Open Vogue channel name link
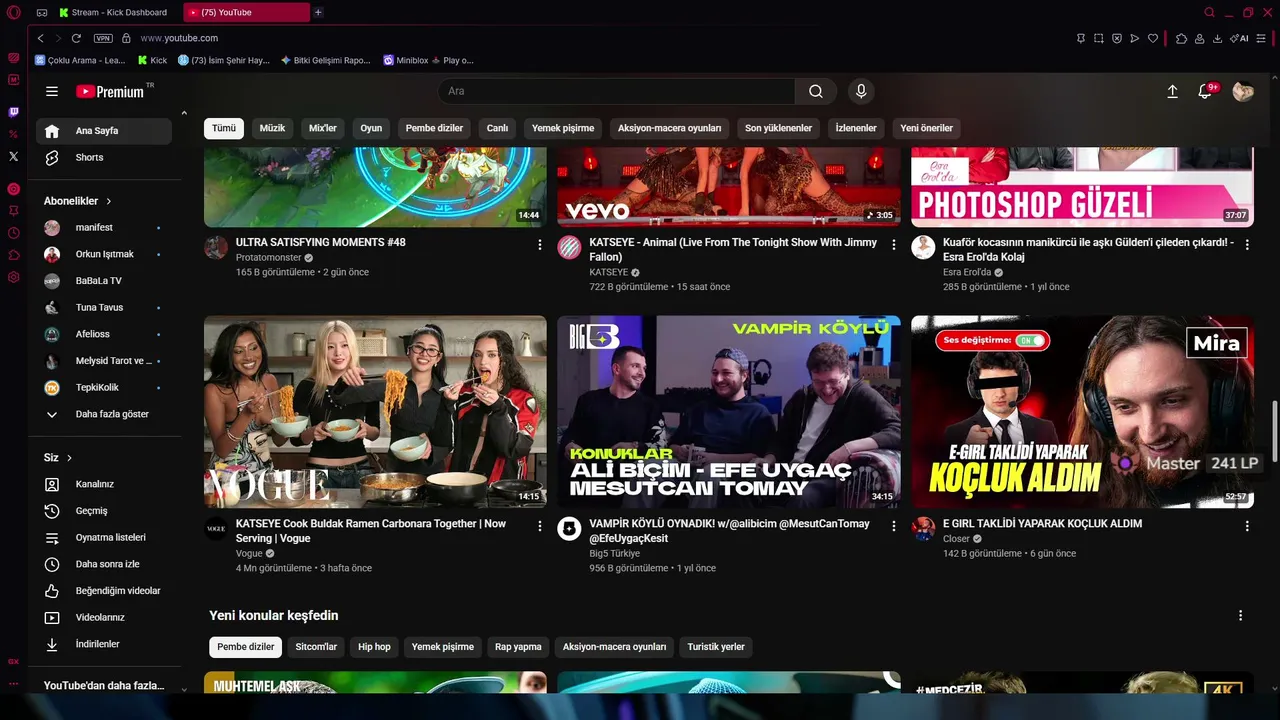Viewport: 1280px width, 720px height. [249, 554]
